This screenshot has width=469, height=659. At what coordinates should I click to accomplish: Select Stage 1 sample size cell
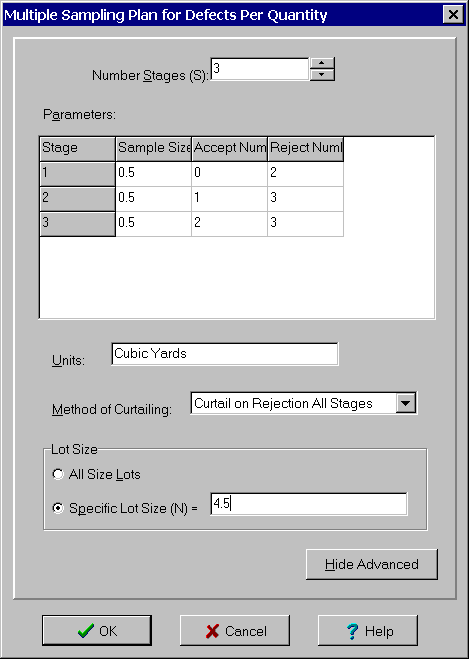point(153,174)
